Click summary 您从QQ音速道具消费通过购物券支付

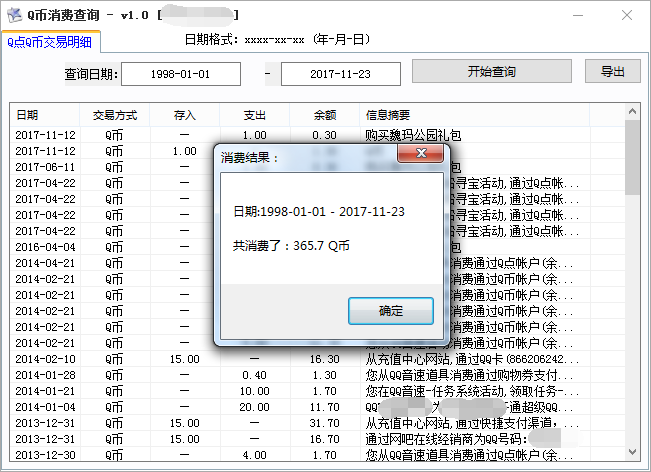[469, 375]
